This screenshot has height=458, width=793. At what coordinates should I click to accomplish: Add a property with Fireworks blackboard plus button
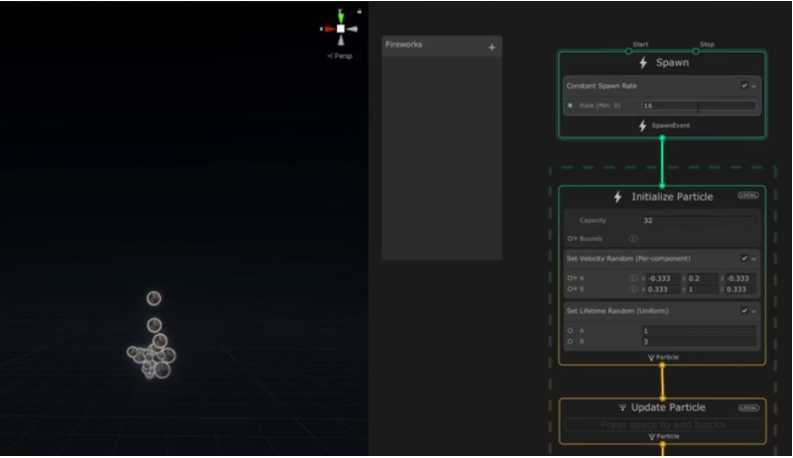(x=492, y=48)
